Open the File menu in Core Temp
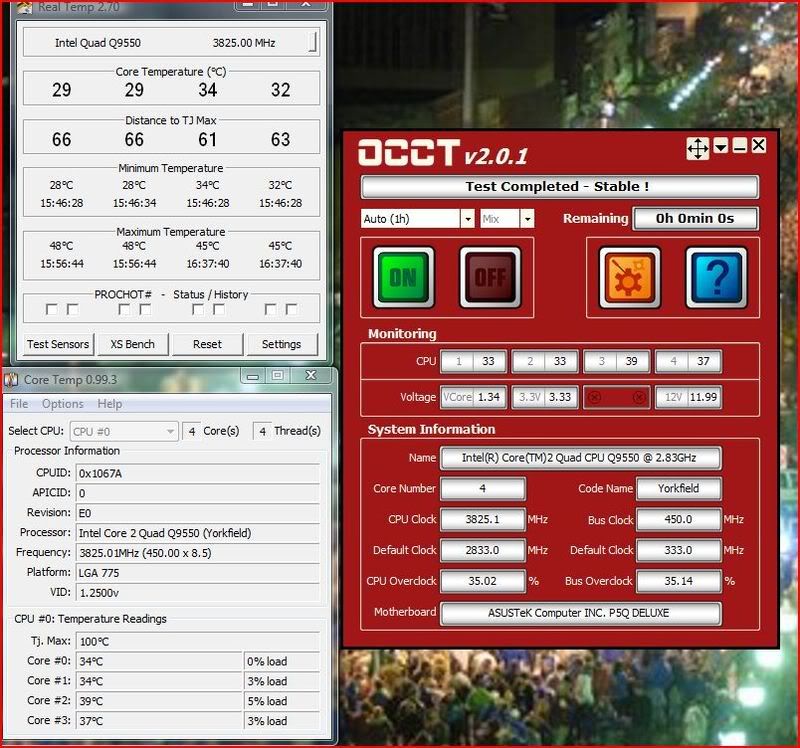The height and width of the screenshot is (748, 800). tap(19, 404)
